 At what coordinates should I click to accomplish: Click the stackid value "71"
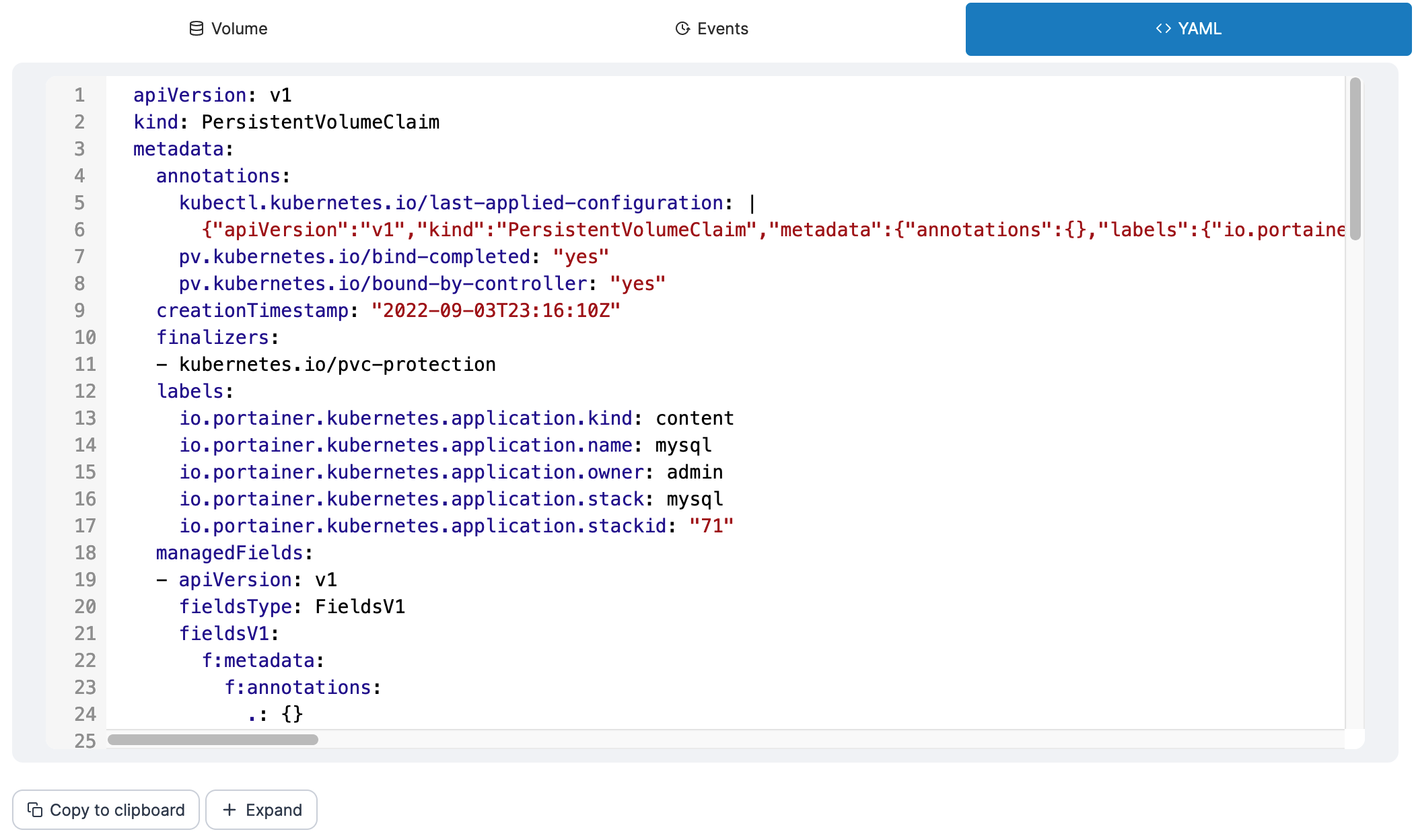(711, 526)
